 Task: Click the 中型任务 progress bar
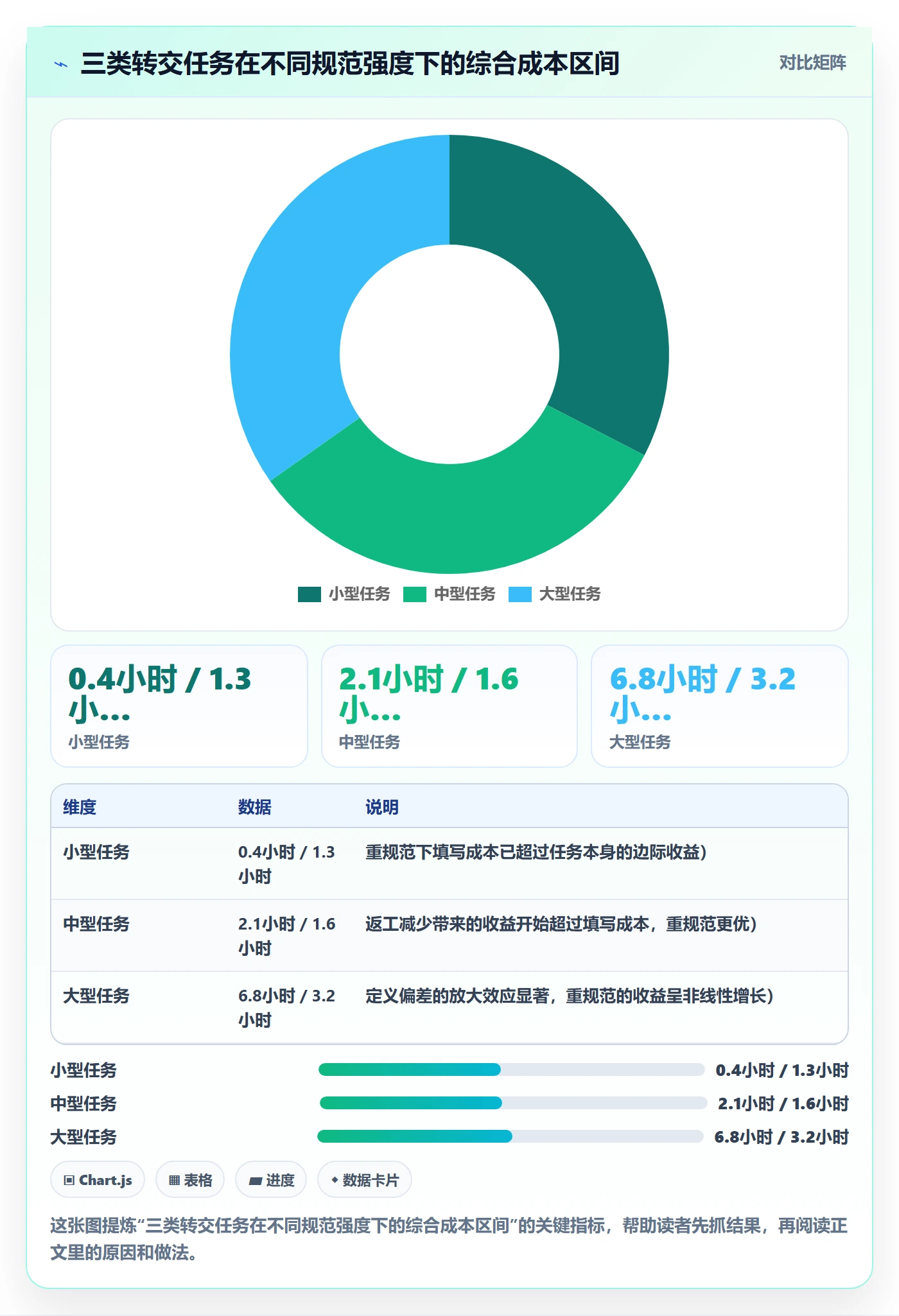[x=513, y=1103]
